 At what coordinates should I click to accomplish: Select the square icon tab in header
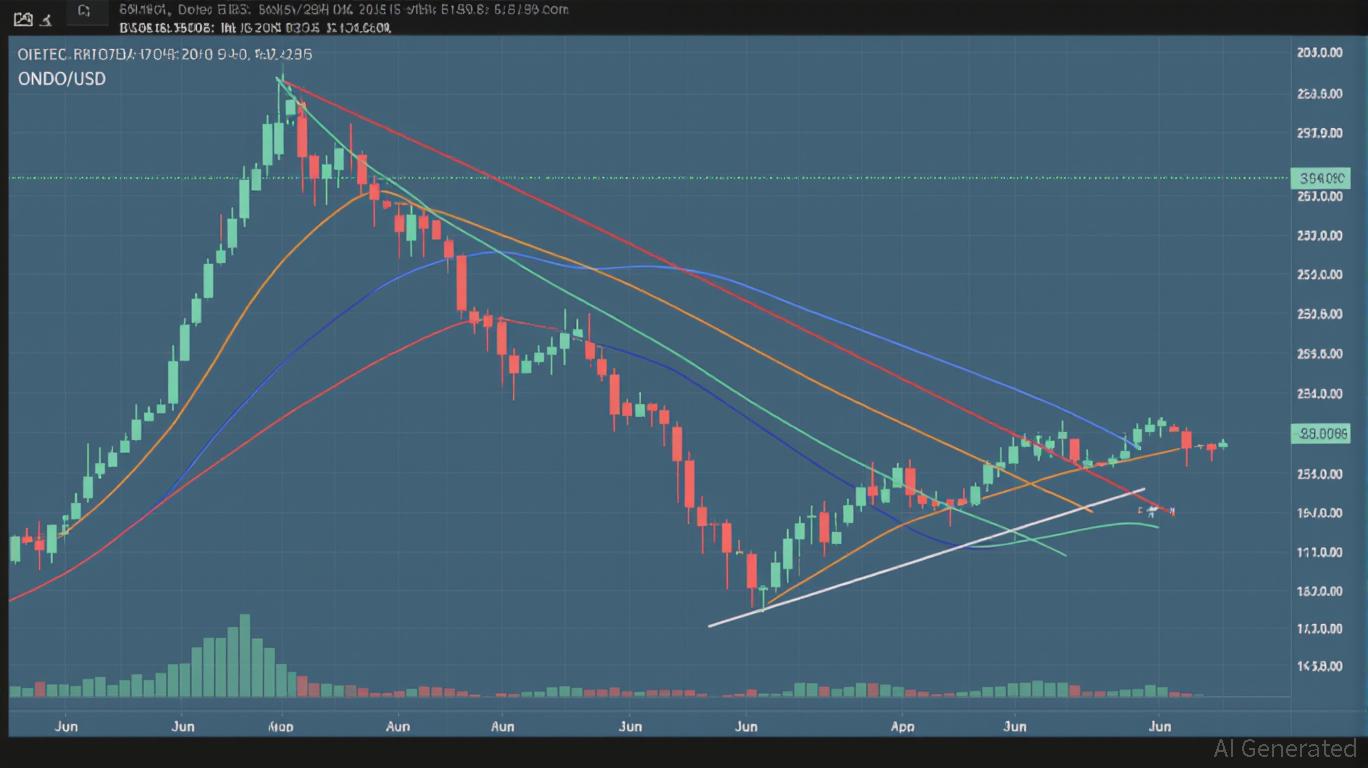pyautogui.click(x=85, y=13)
